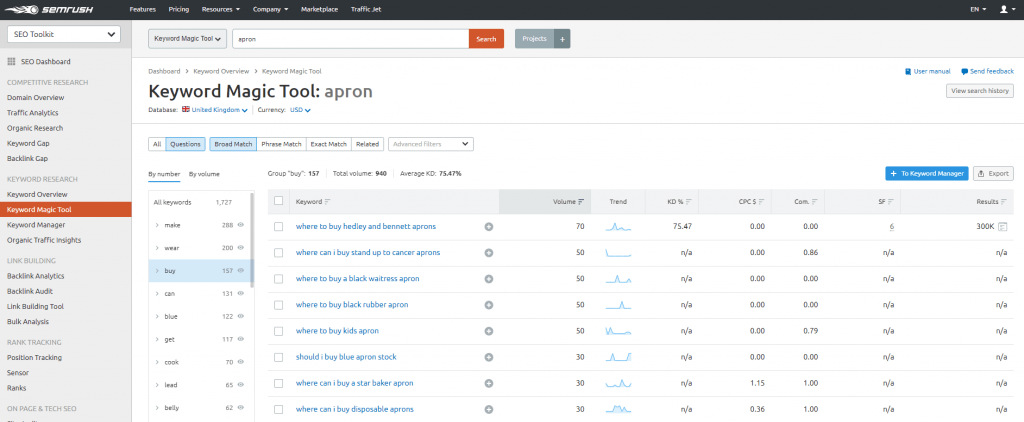Open Keyword Overview breadcrumb link
This screenshot has width=1024, height=422.
click(221, 71)
